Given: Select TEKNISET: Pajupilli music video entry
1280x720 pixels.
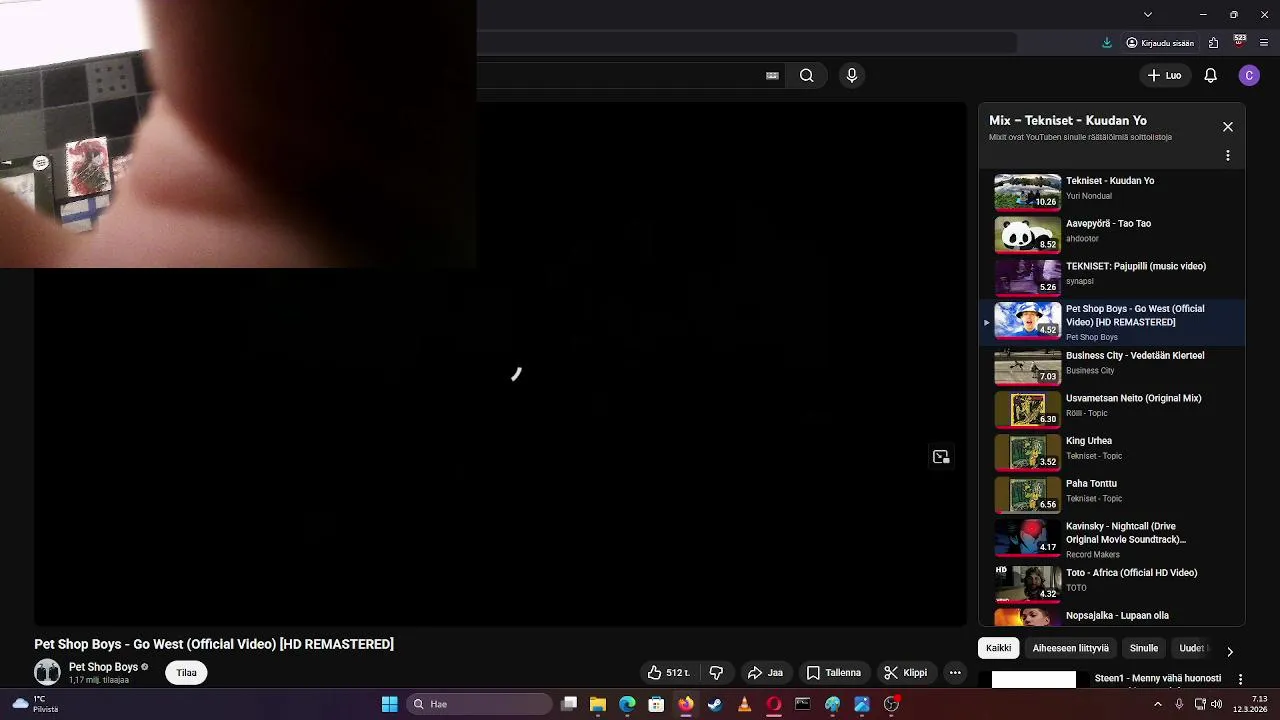Looking at the screenshot, I should [x=1112, y=277].
